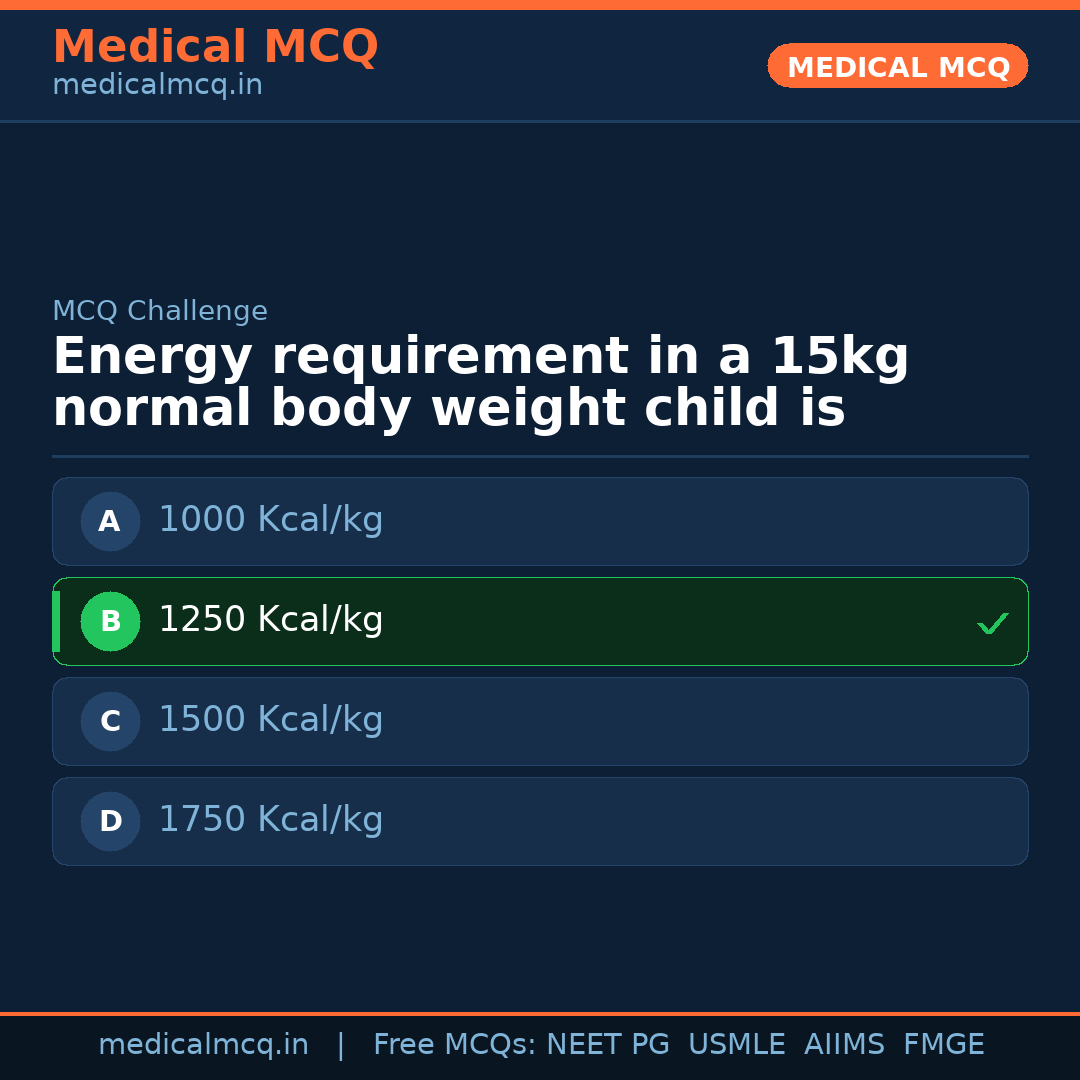Select answer option A, 1000 Kcal/kg
The image size is (1080, 1080).
point(540,521)
